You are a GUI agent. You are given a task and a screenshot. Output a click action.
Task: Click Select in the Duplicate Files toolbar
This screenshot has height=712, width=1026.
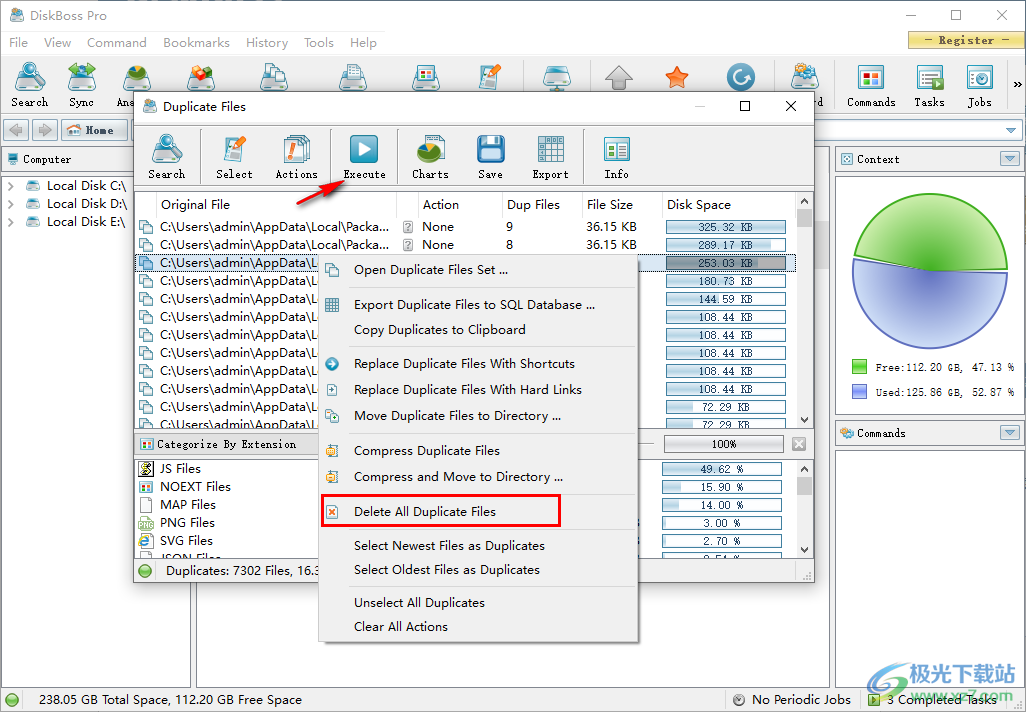coord(234,156)
